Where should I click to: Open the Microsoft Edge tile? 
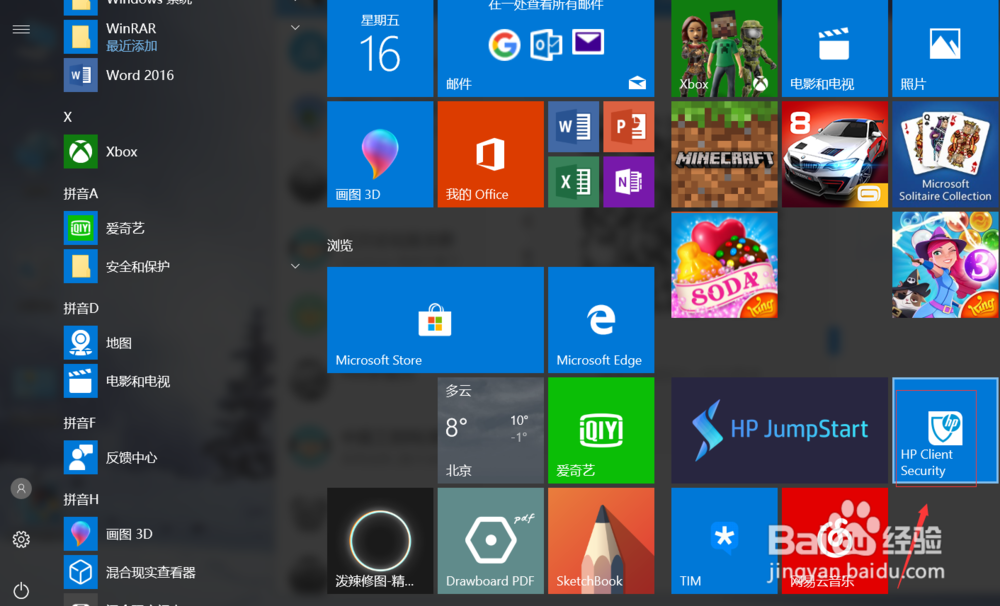pos(601,320)
